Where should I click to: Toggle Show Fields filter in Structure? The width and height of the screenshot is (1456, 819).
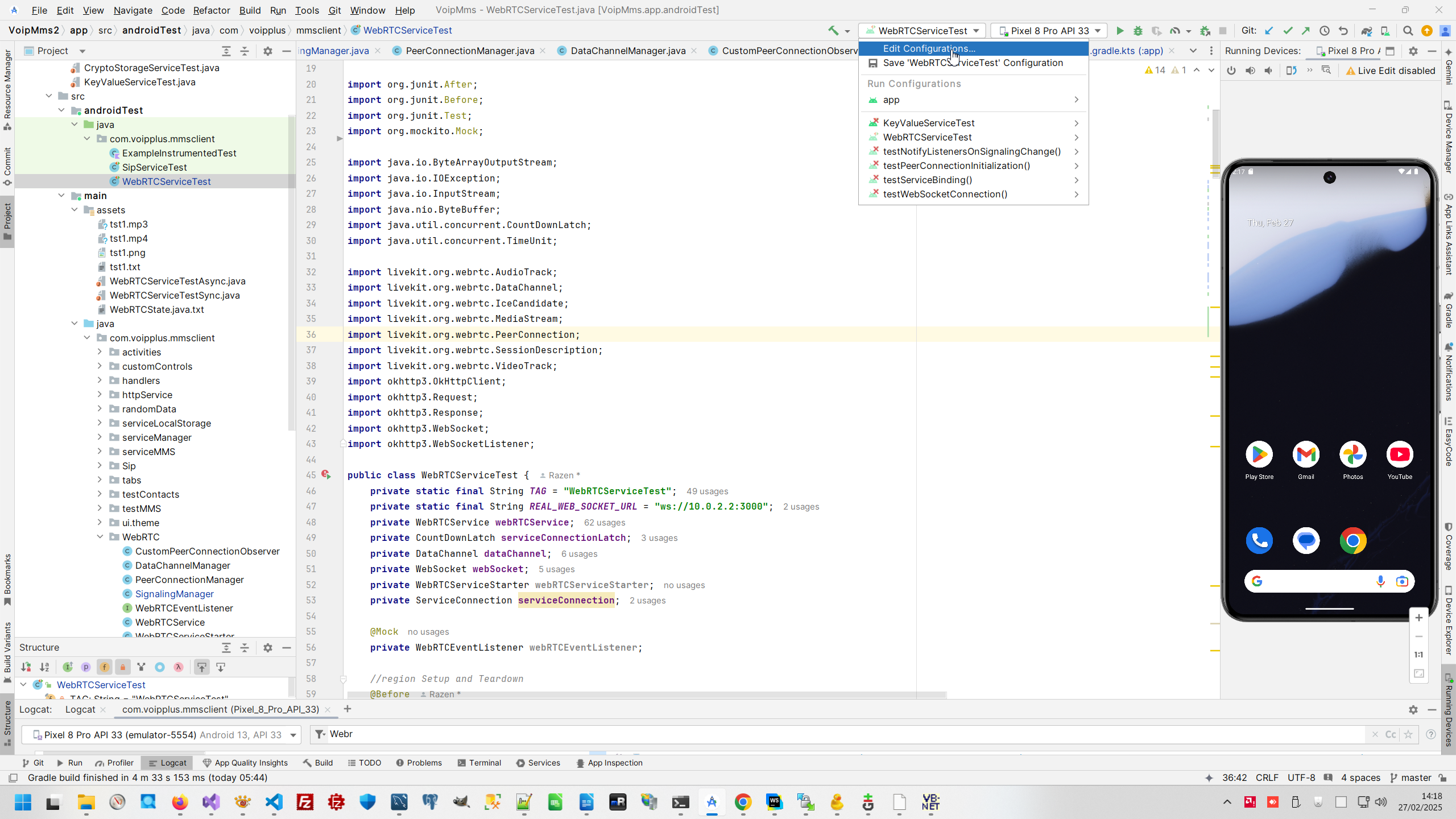[104, 667]
